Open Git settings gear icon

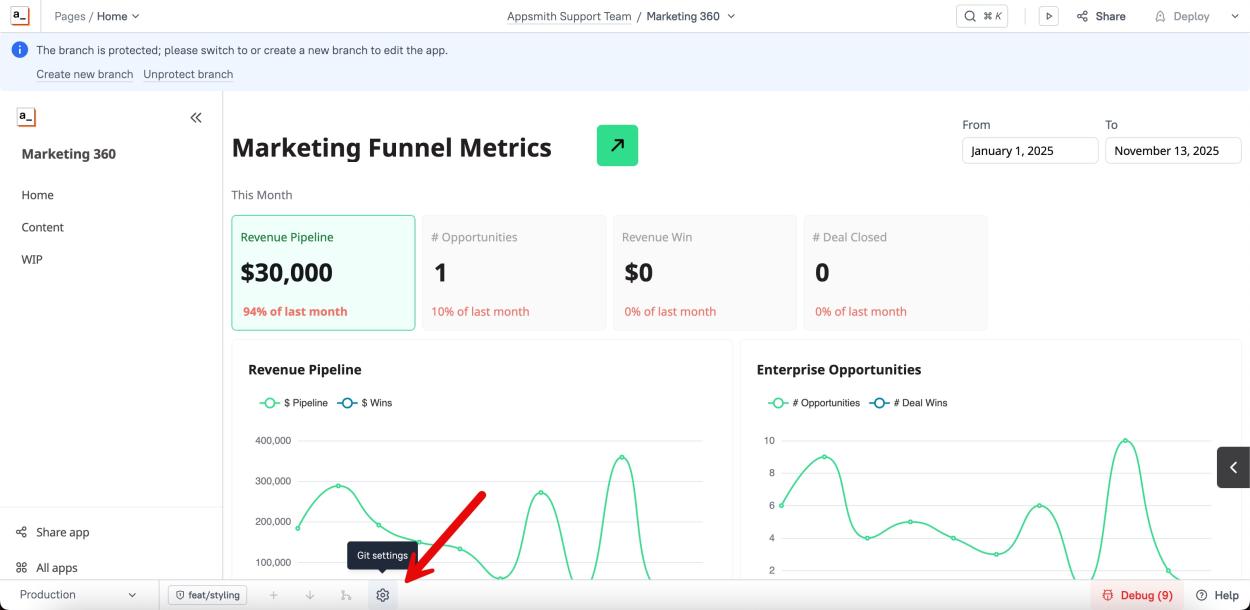pyautogui.click(x=382, y=595)
